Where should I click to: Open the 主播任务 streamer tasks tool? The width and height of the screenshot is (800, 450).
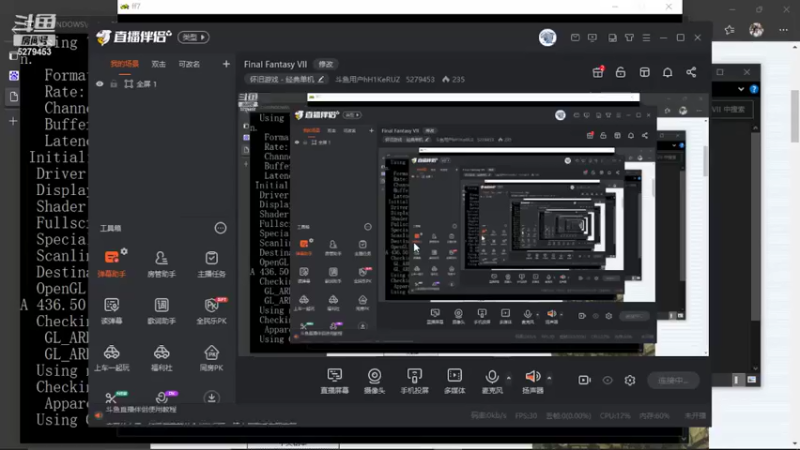211,264
